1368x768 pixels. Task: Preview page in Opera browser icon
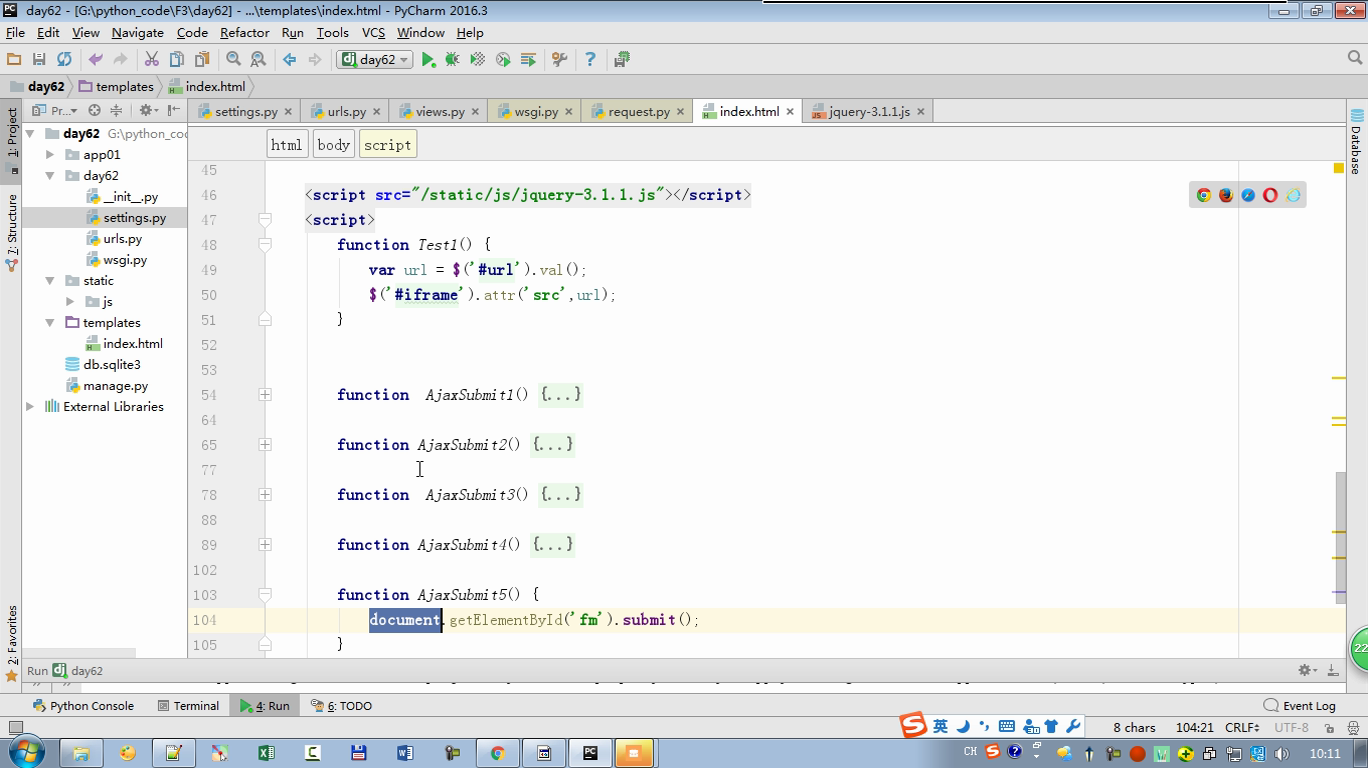pos(1270,195)
